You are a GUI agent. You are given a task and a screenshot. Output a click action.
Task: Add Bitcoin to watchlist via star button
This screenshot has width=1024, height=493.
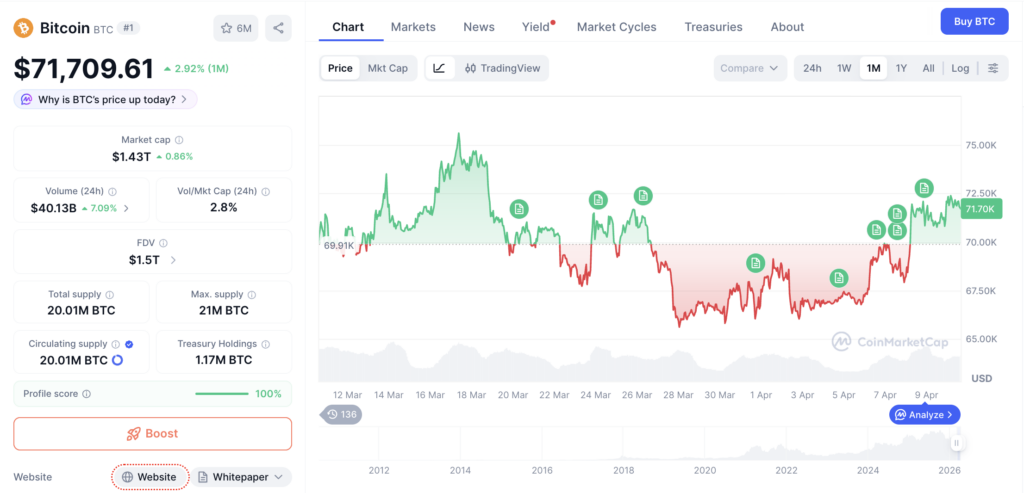point(236,28)
